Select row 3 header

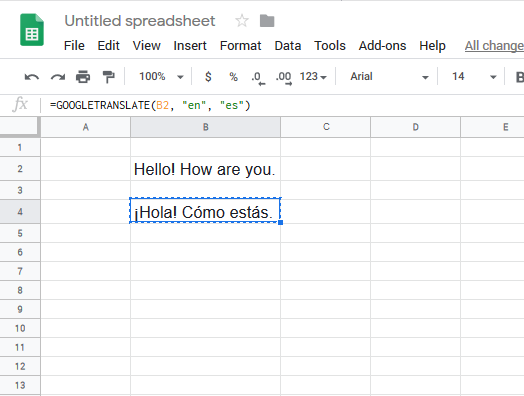20,190
